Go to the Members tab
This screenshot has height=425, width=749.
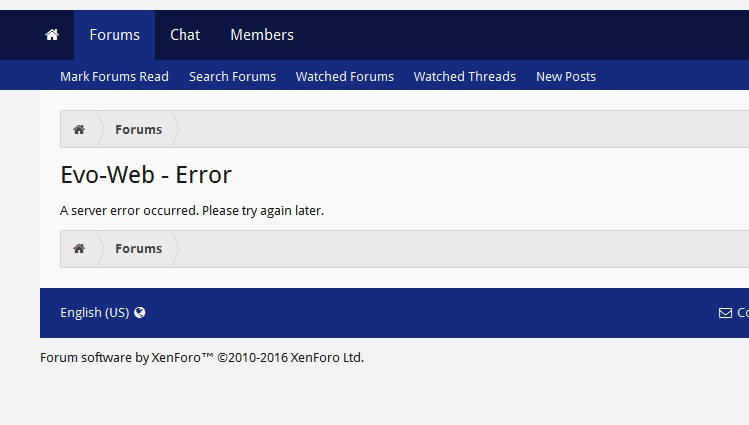click(x=262, y=35)
